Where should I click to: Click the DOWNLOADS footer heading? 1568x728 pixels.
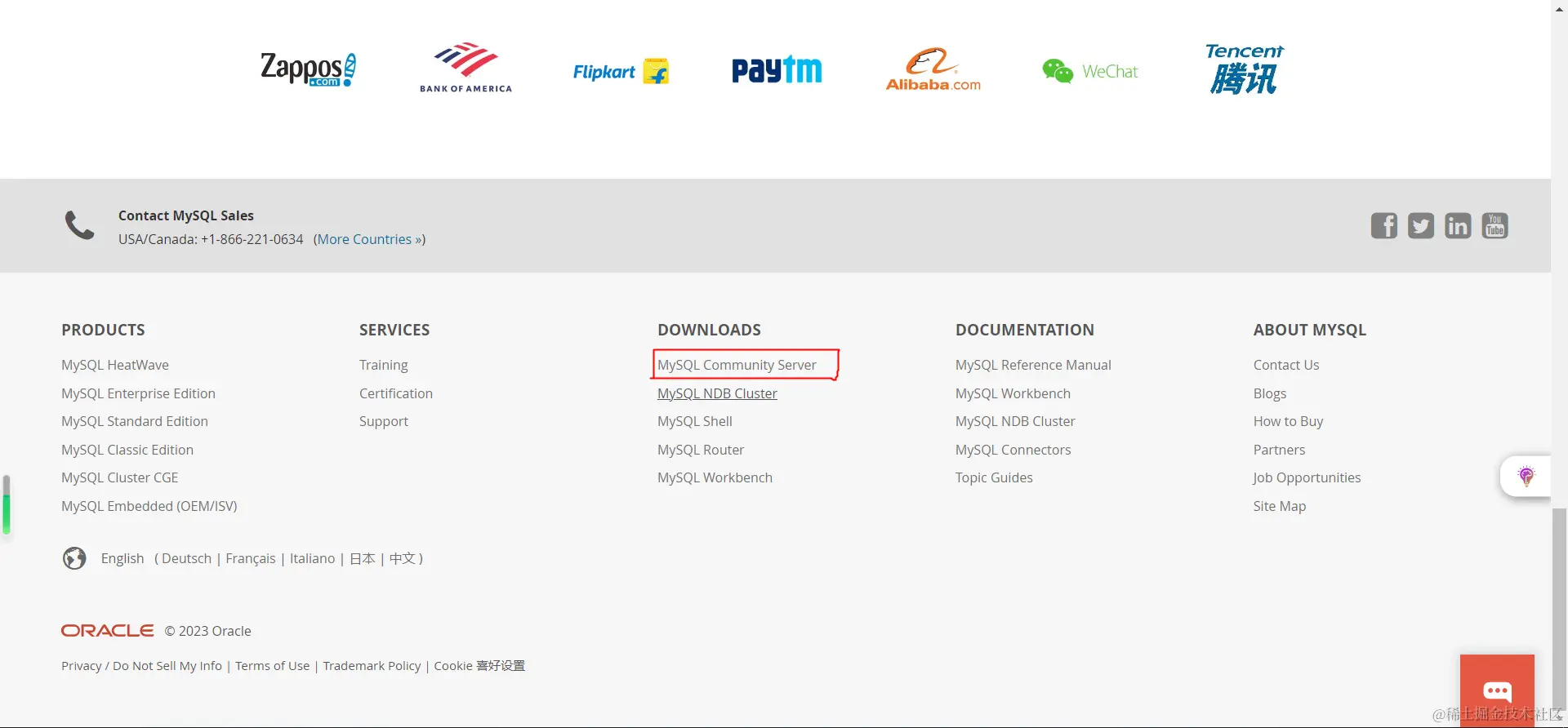click(x=709, y=330)
